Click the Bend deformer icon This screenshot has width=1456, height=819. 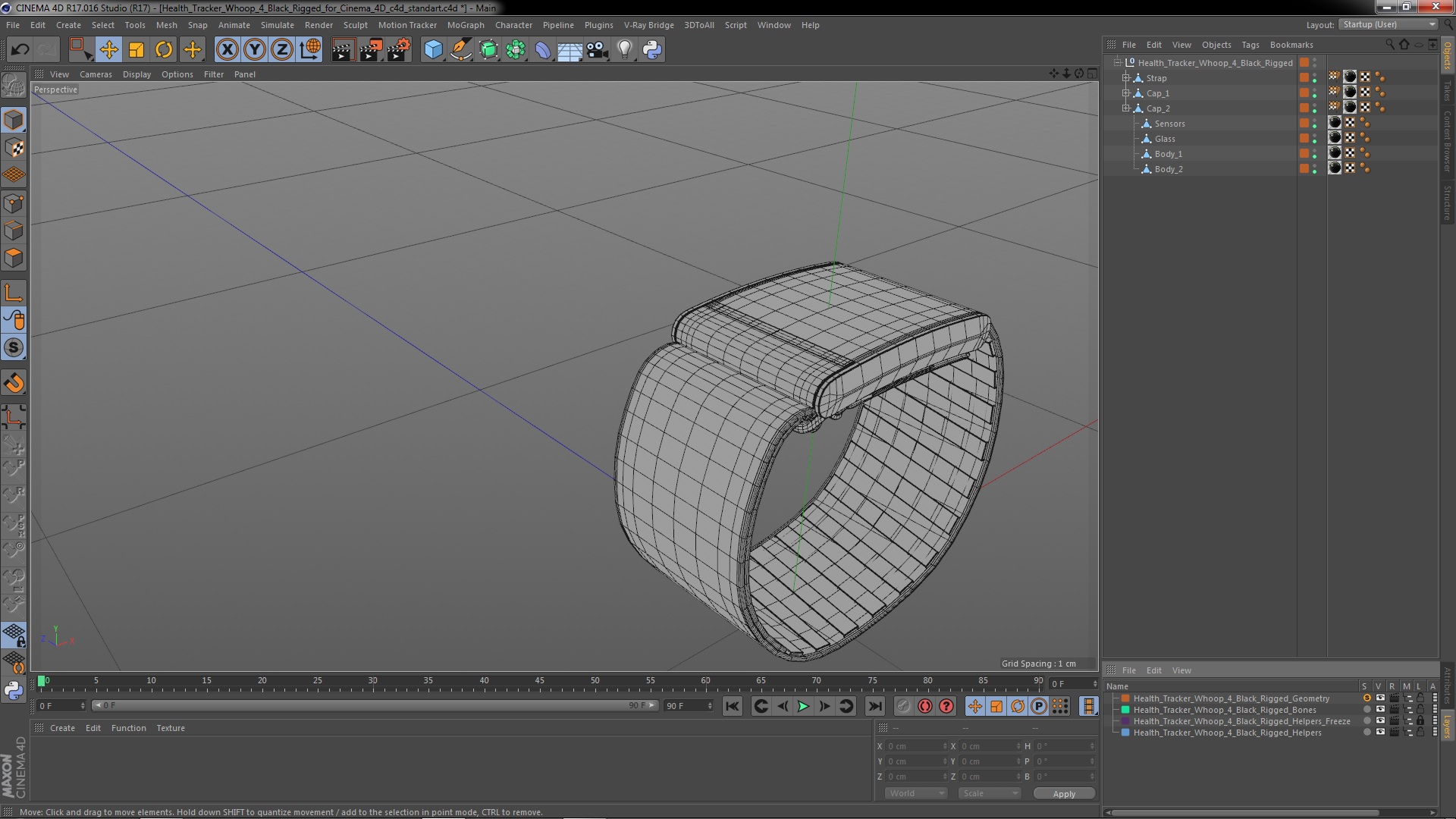pos(543,50)
